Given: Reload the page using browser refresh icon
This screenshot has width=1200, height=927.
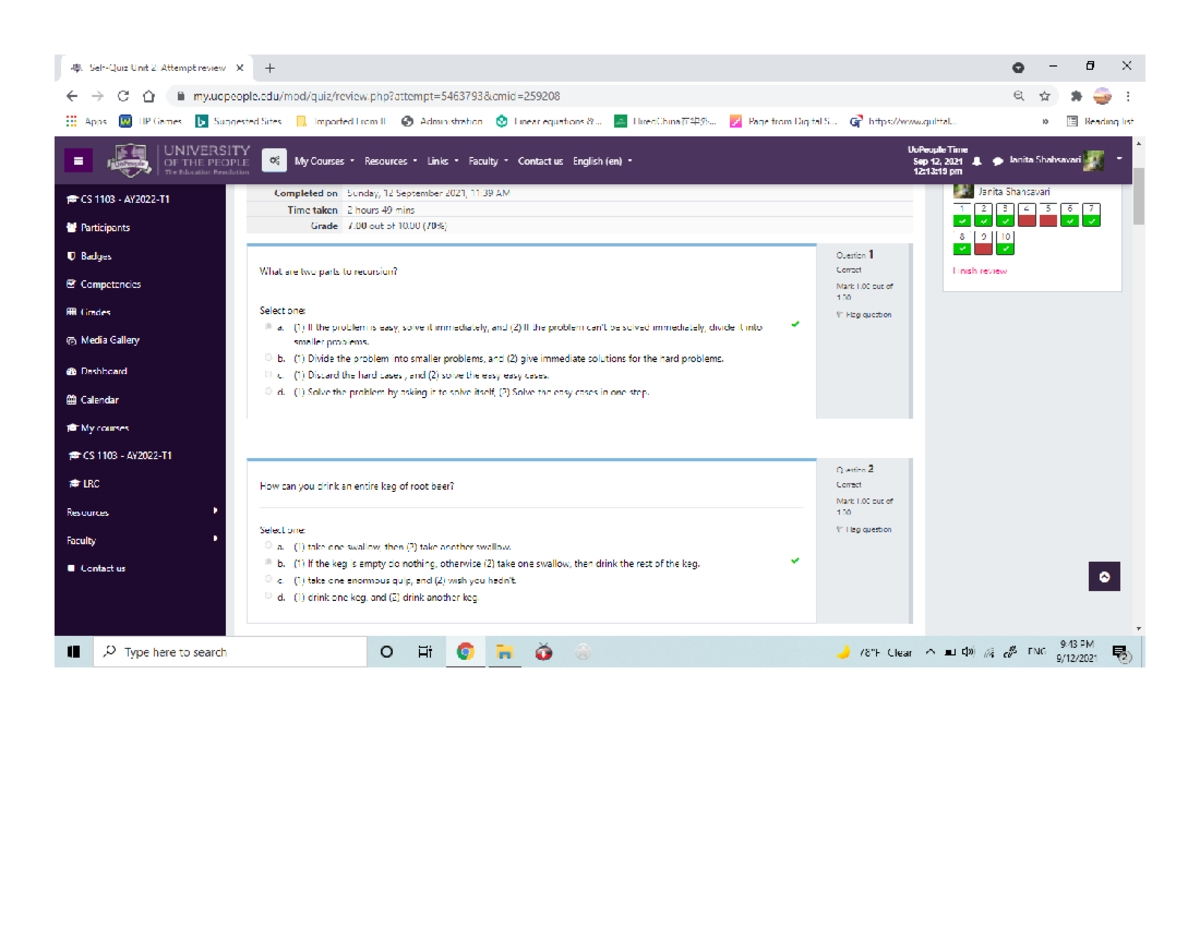Looking at the screenshot, I should click(123, 97).
